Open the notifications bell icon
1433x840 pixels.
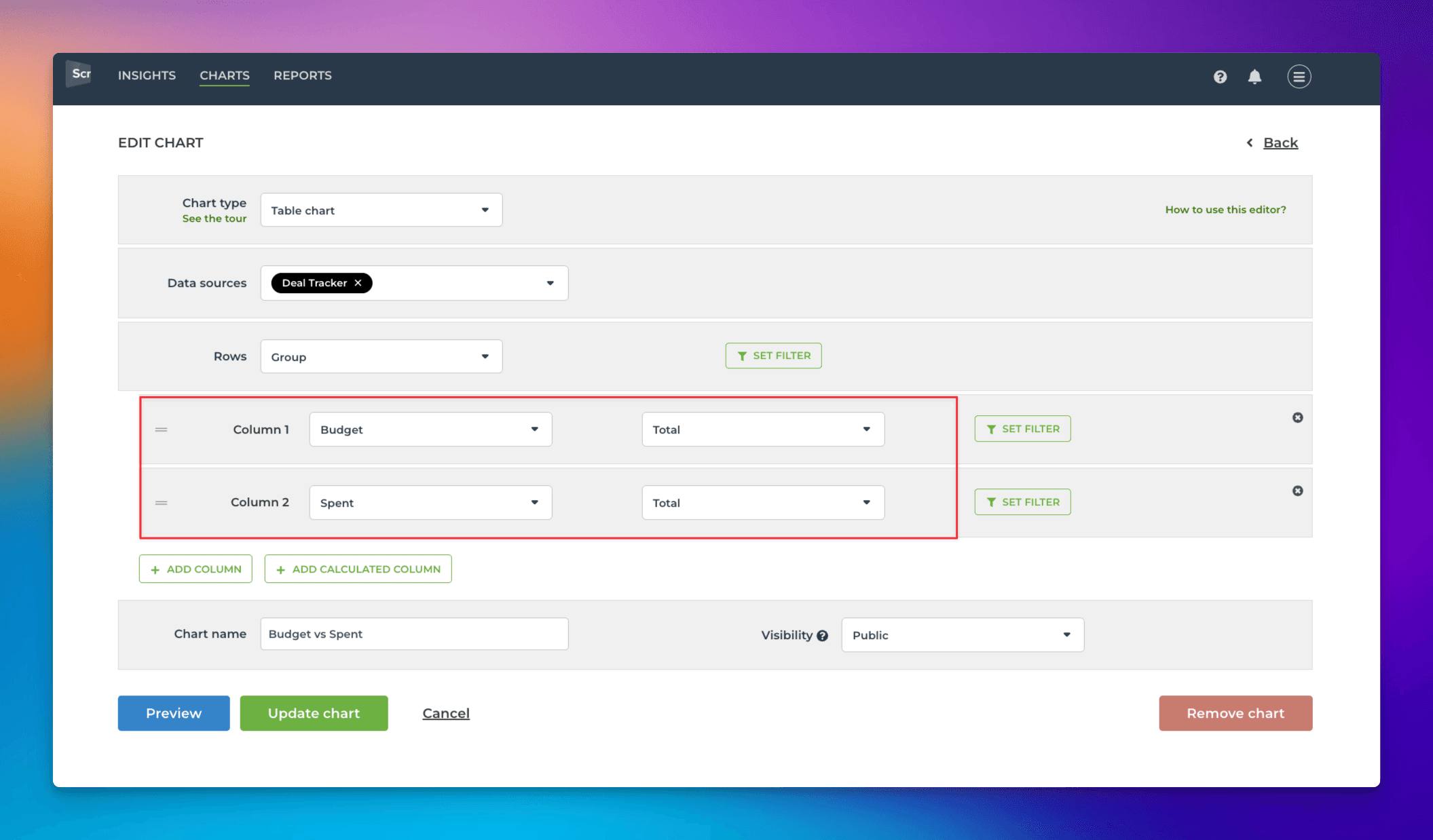1254,77
